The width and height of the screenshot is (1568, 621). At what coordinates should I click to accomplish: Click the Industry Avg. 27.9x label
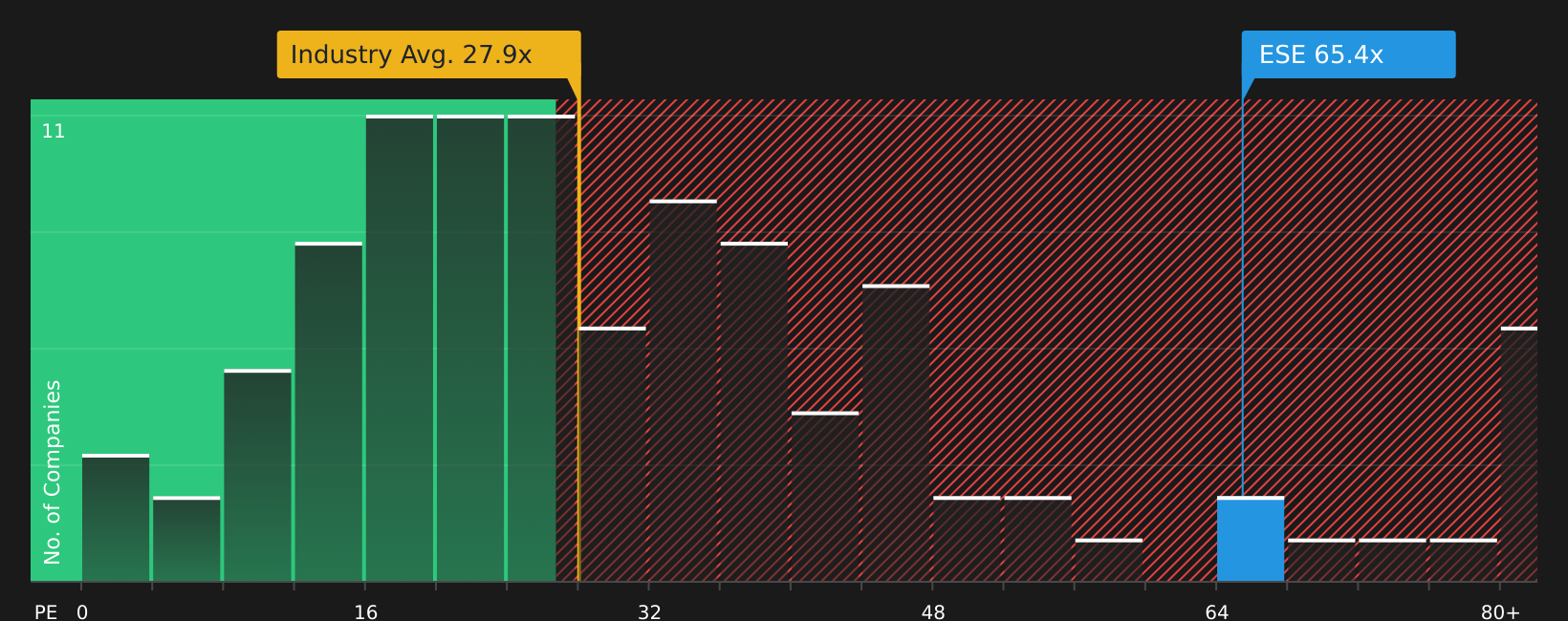428,54
